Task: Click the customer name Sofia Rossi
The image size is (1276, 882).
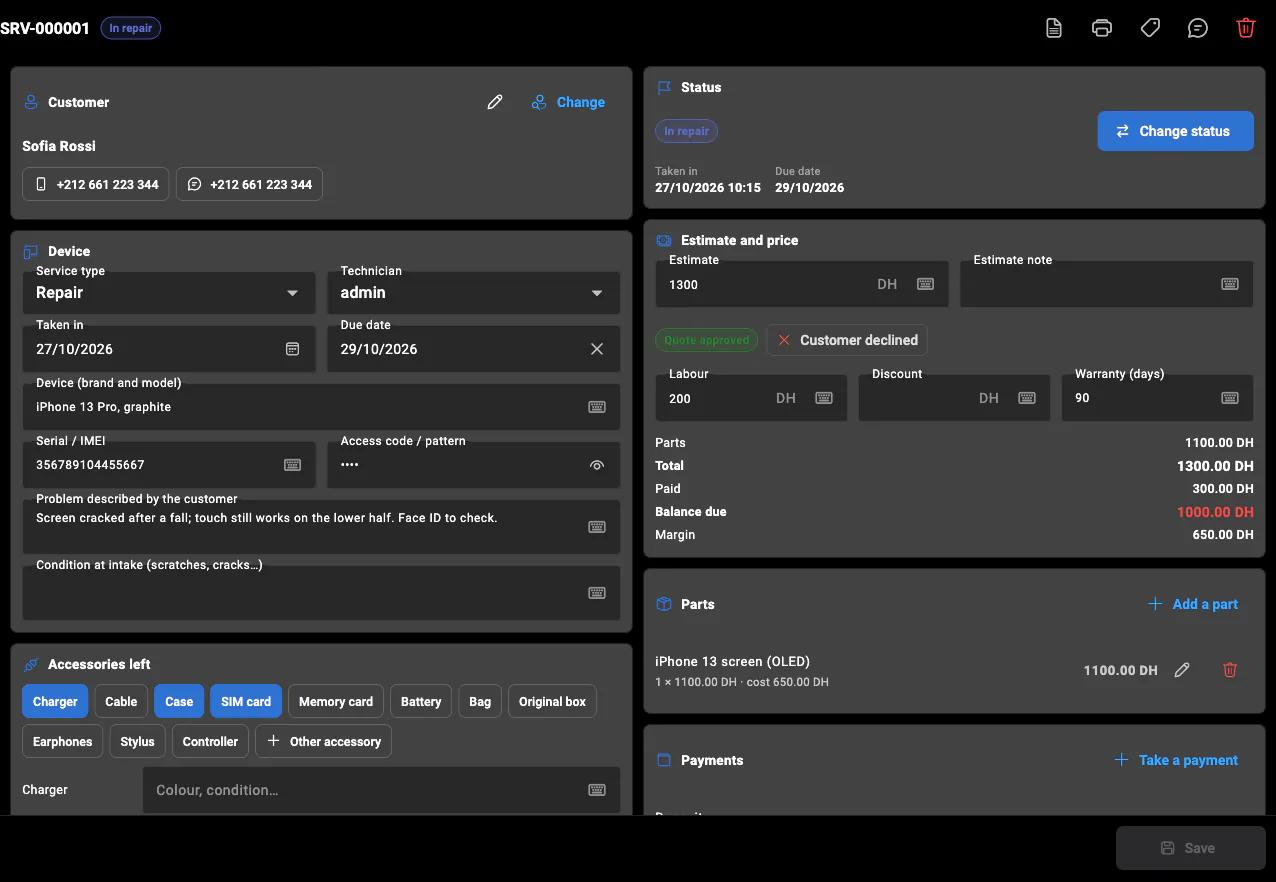Action: pos(59,146)
